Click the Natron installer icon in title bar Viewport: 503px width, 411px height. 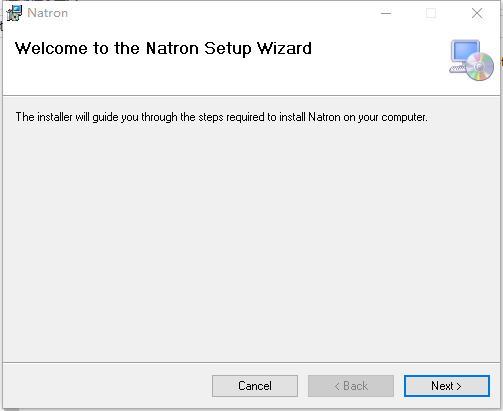click(x=14, y=13)
